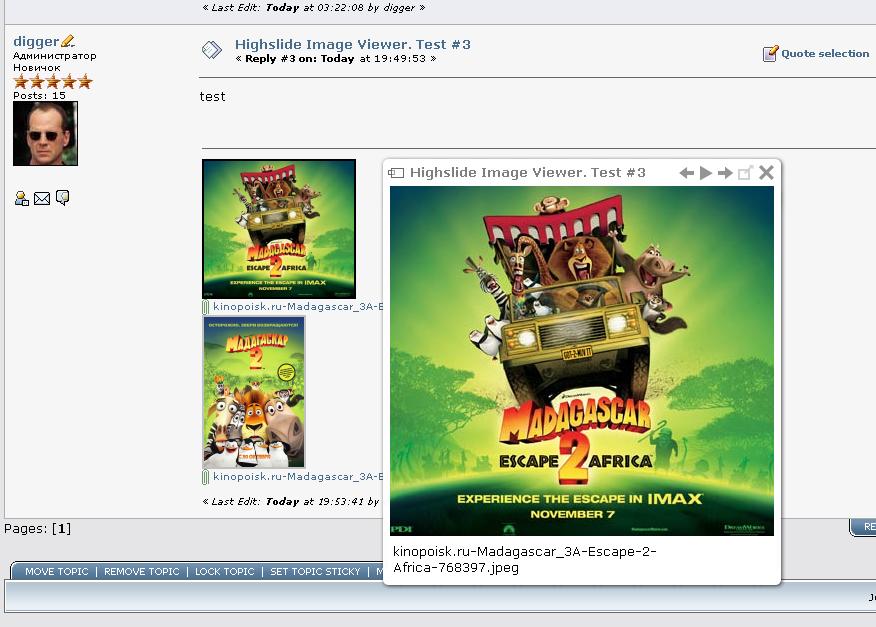Click the 'Reply #3 on: Today at 19:49:53' text
The image size is (876, 627).
pos(336,59)
